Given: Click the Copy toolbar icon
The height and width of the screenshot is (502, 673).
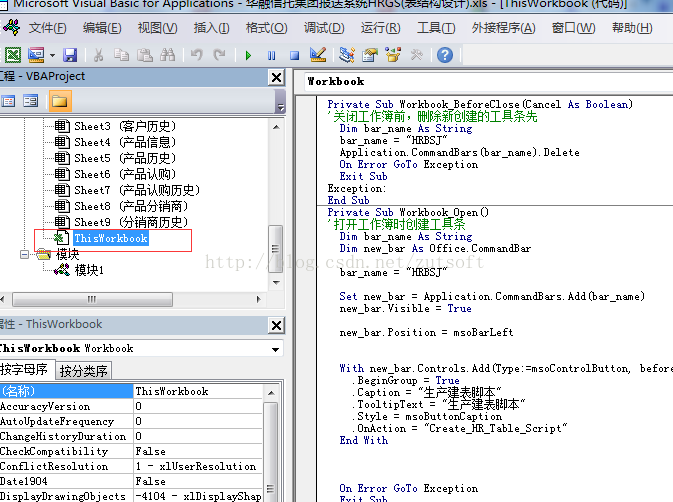Looking at the screenshot, I should coord(121,55).
